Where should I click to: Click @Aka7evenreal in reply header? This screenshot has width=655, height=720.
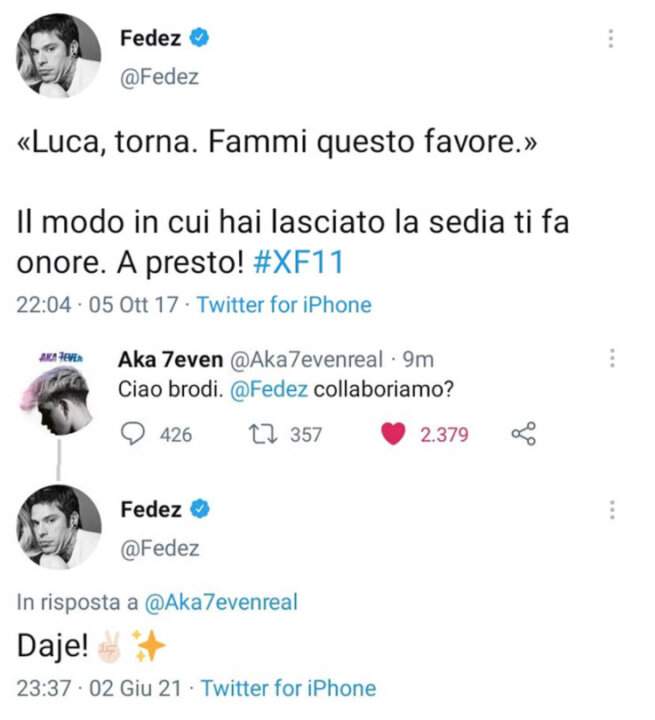coord(221,602)
